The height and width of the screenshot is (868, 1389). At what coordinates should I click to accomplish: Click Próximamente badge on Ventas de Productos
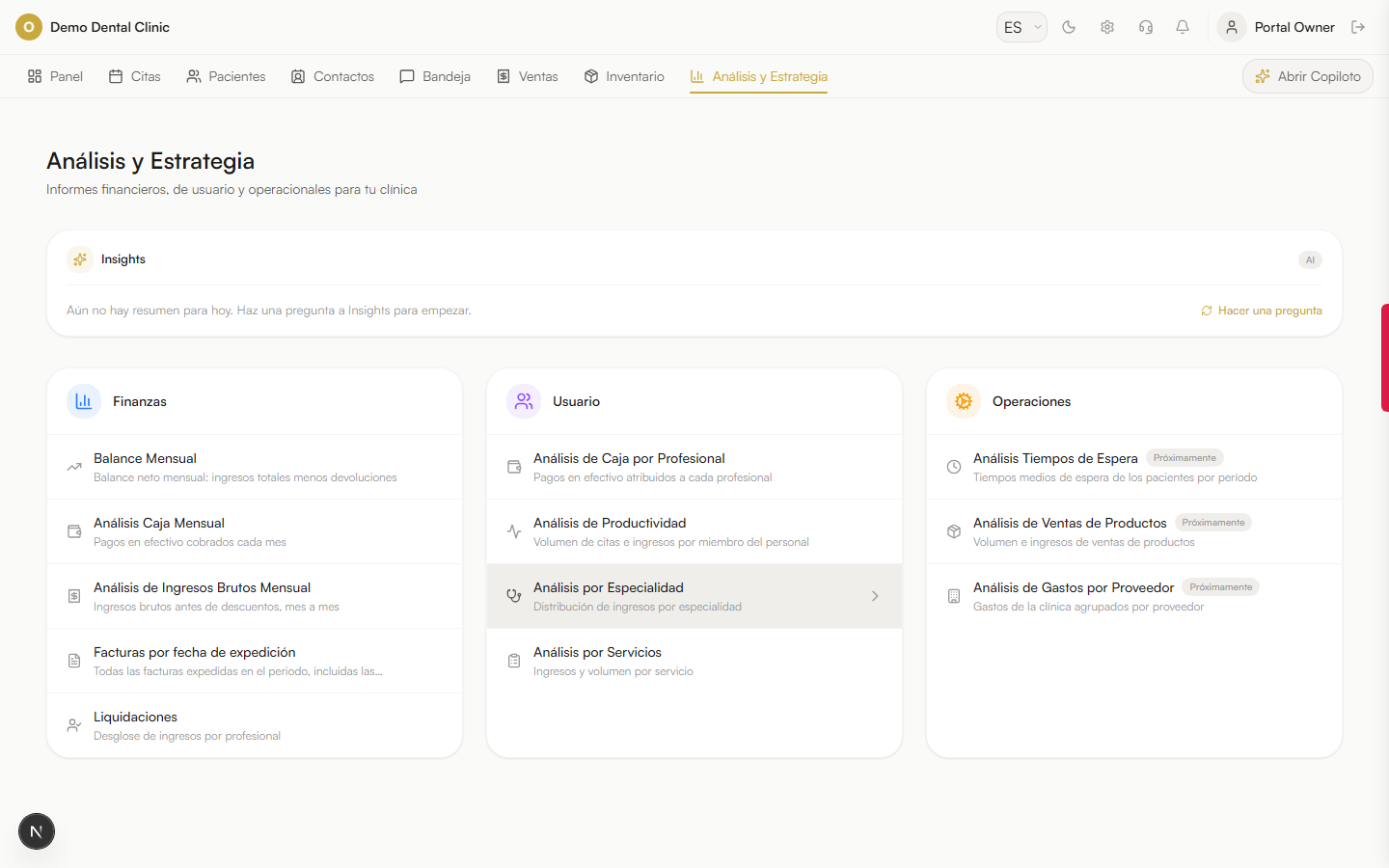[x=1213, y=523]
